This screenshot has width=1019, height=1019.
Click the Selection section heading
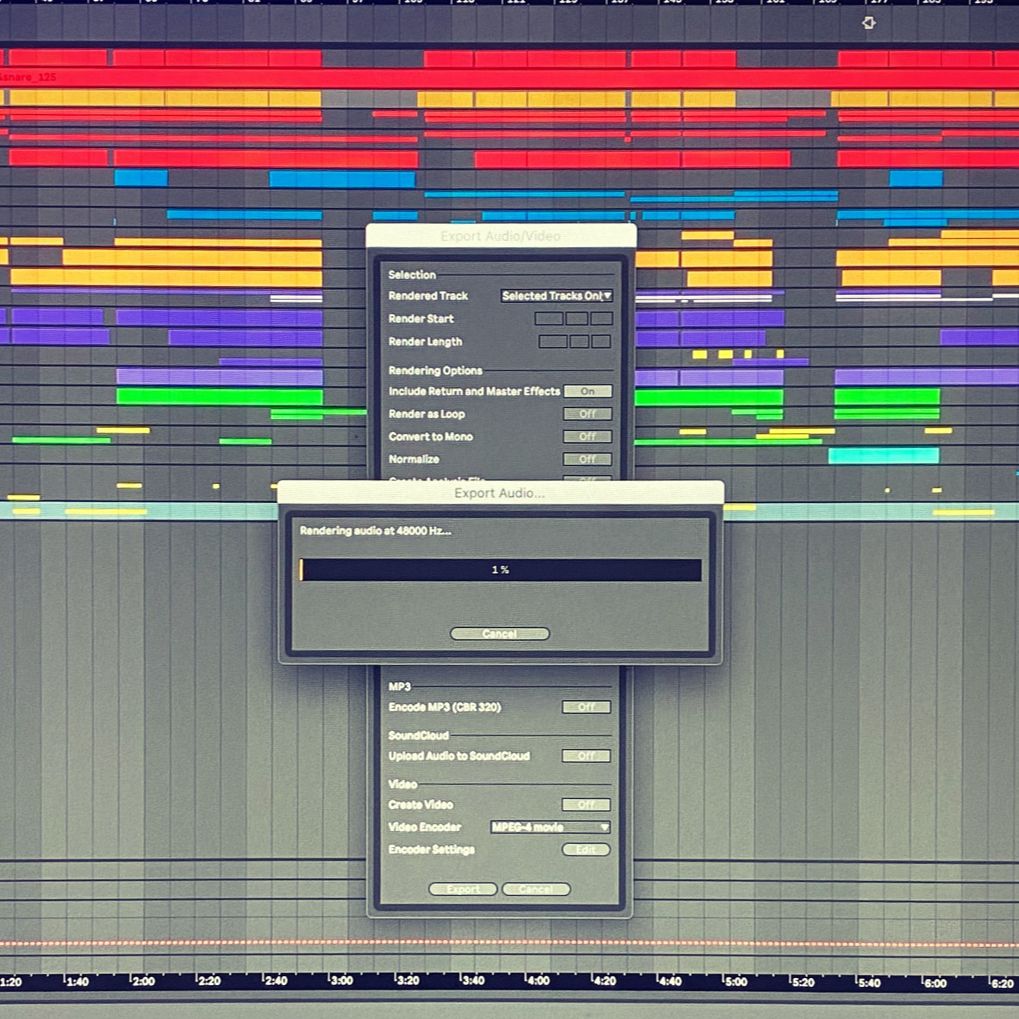point(412,275)
